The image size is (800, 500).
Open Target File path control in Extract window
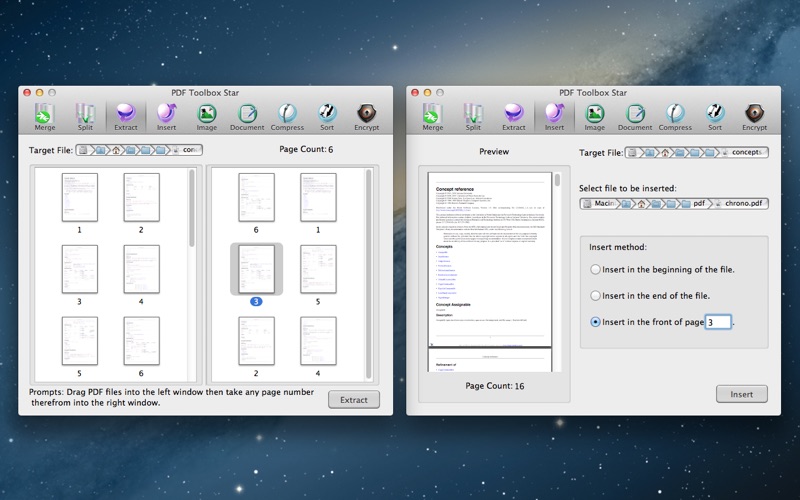click(139, 150)
